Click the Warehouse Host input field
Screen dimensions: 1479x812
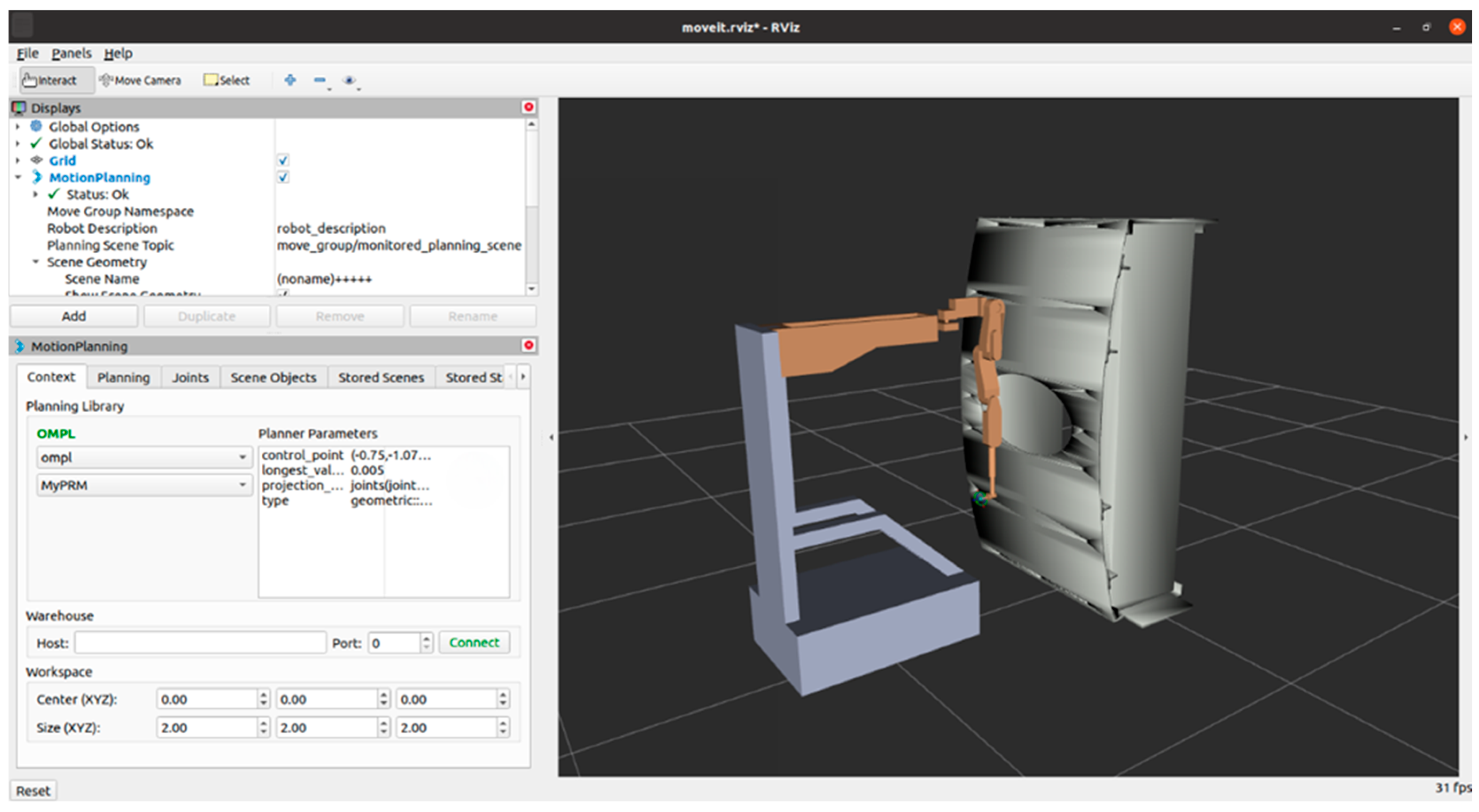tap(200, 642)
